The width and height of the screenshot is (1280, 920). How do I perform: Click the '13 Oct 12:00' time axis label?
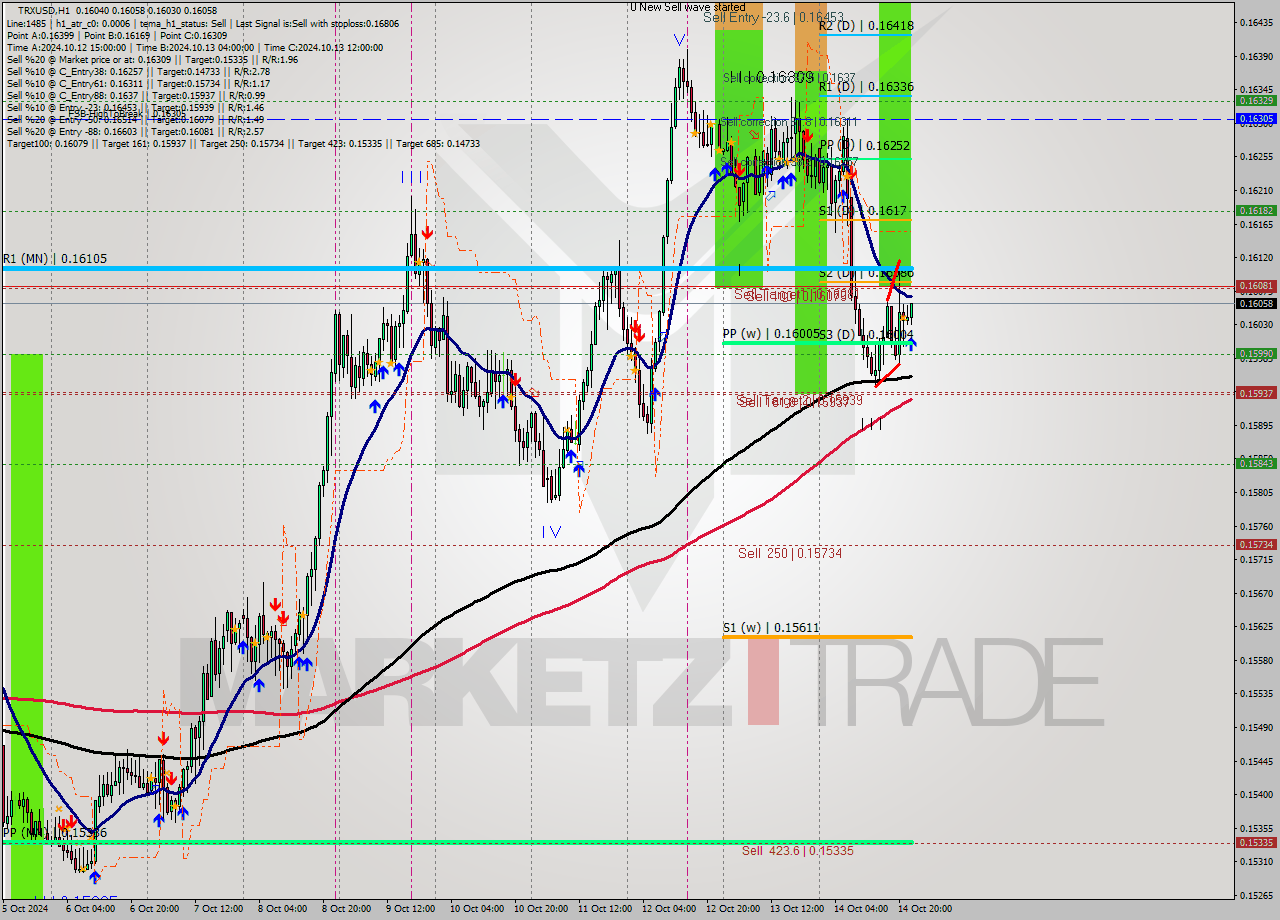pyautogui.click(x=796, y=909)
